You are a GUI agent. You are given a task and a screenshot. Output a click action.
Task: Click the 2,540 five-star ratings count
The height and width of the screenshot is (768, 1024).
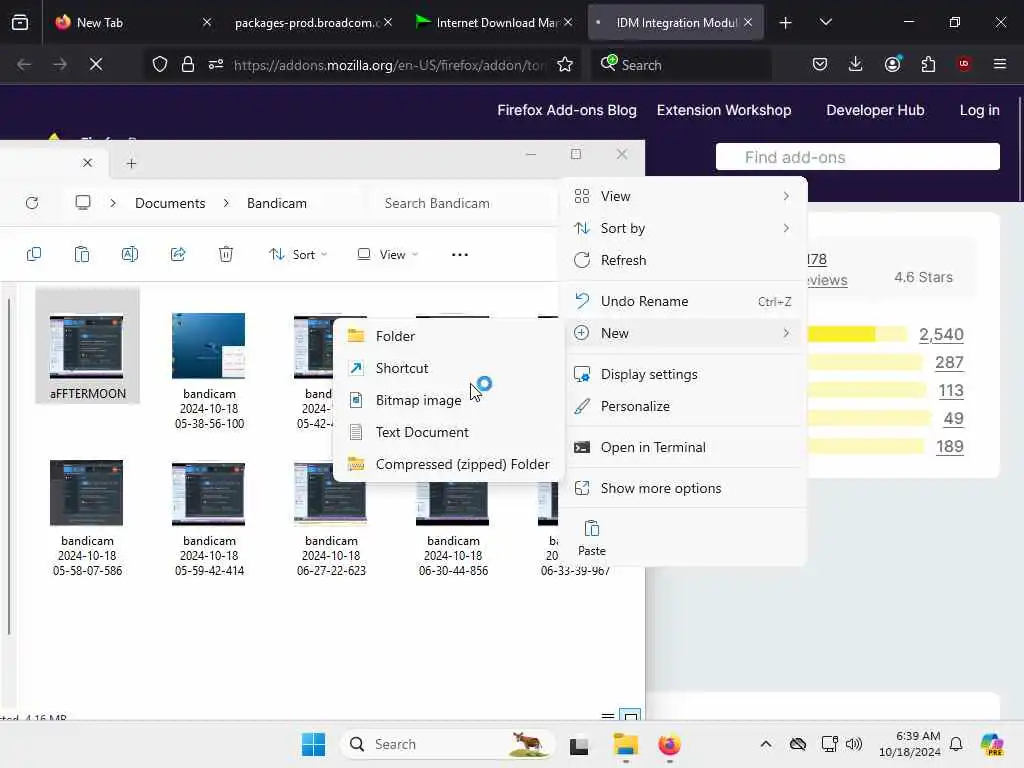[x=941, y=334]
